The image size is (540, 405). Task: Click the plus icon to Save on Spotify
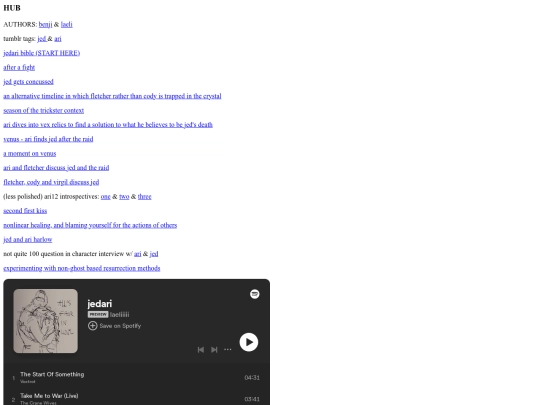(92, 325)
